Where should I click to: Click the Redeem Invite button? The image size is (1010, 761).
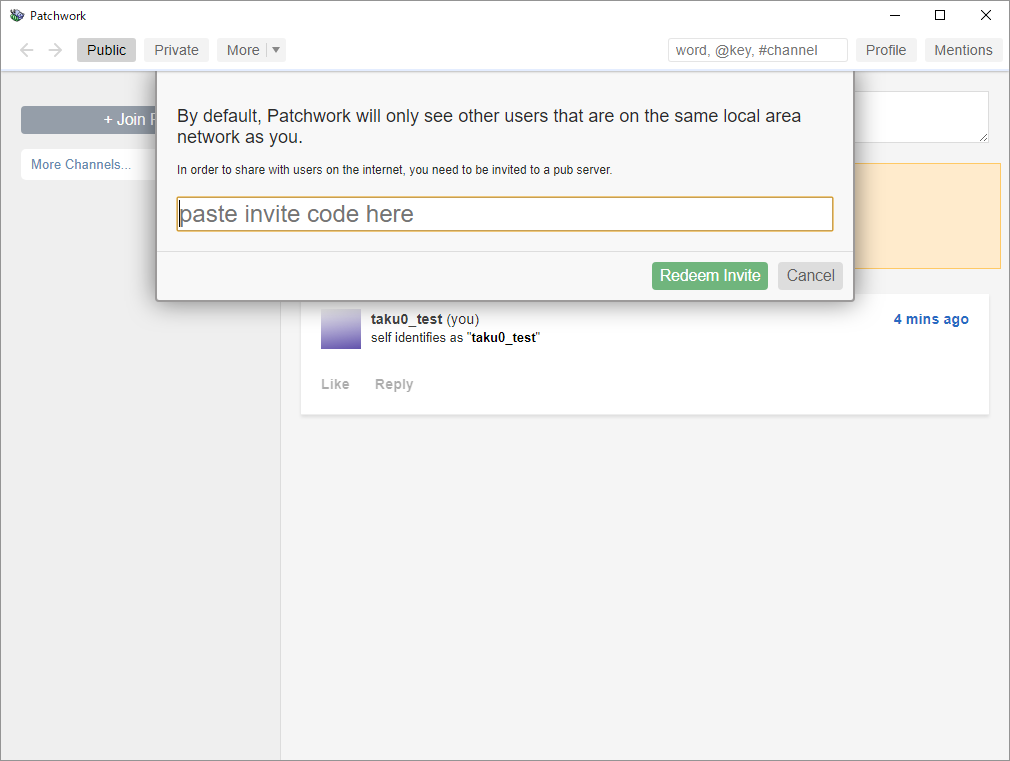pos(710,276)
